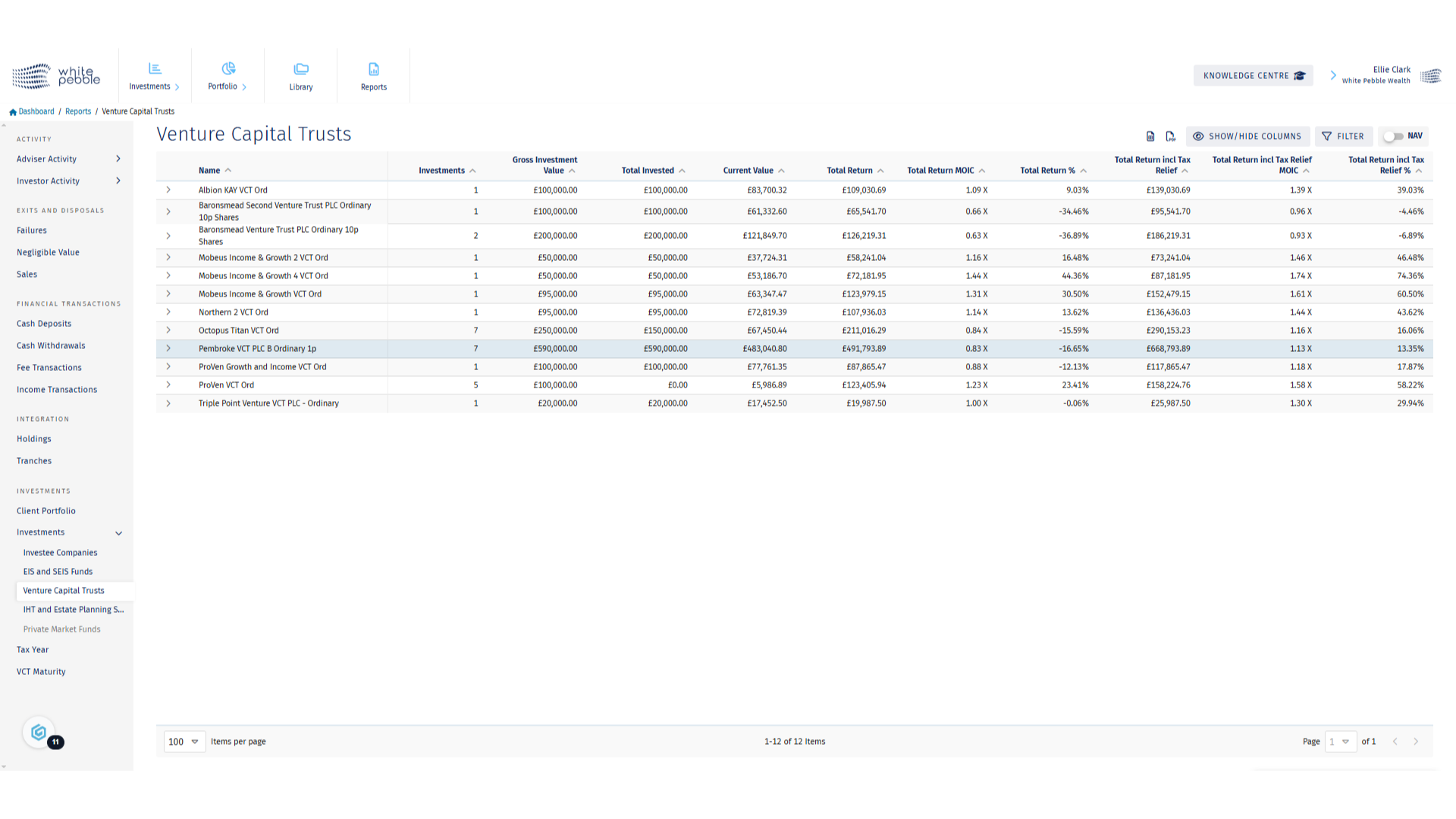
Task: Open the Knowledge Centre
Action: (x=1253, y=76)
